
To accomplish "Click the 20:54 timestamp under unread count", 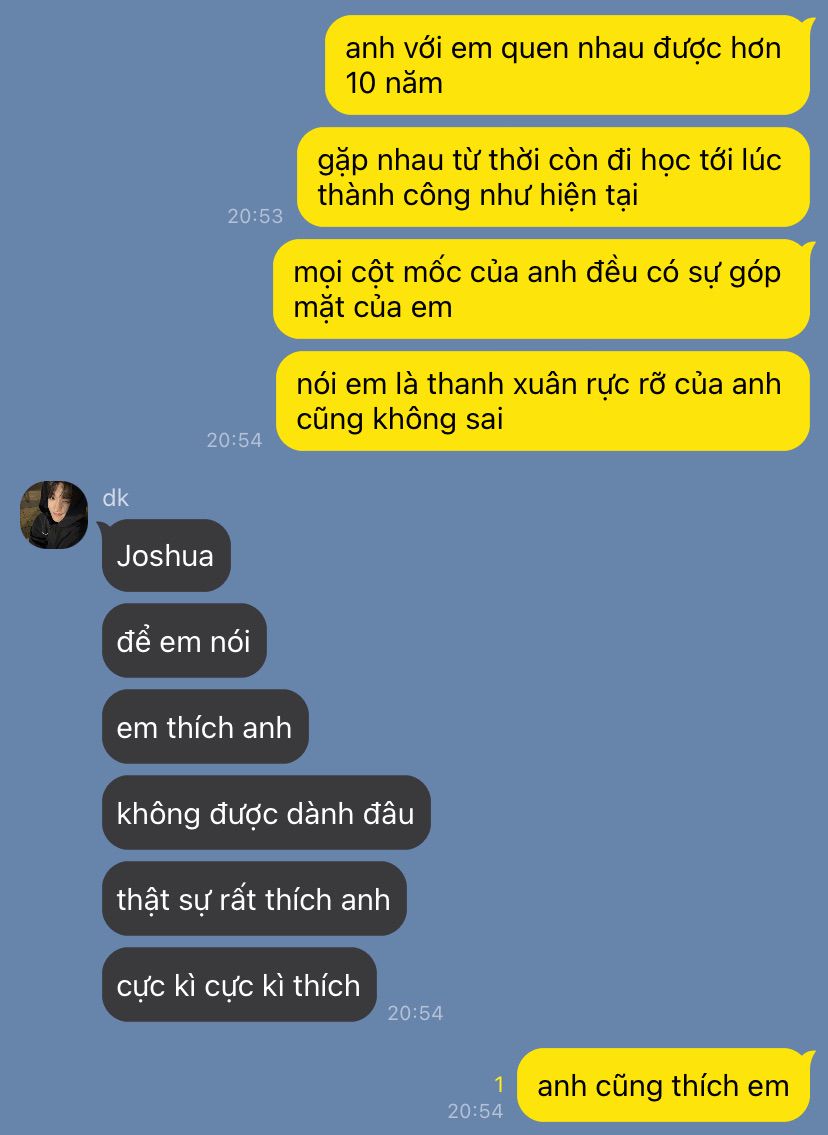I will click(x=475, y=1111).
